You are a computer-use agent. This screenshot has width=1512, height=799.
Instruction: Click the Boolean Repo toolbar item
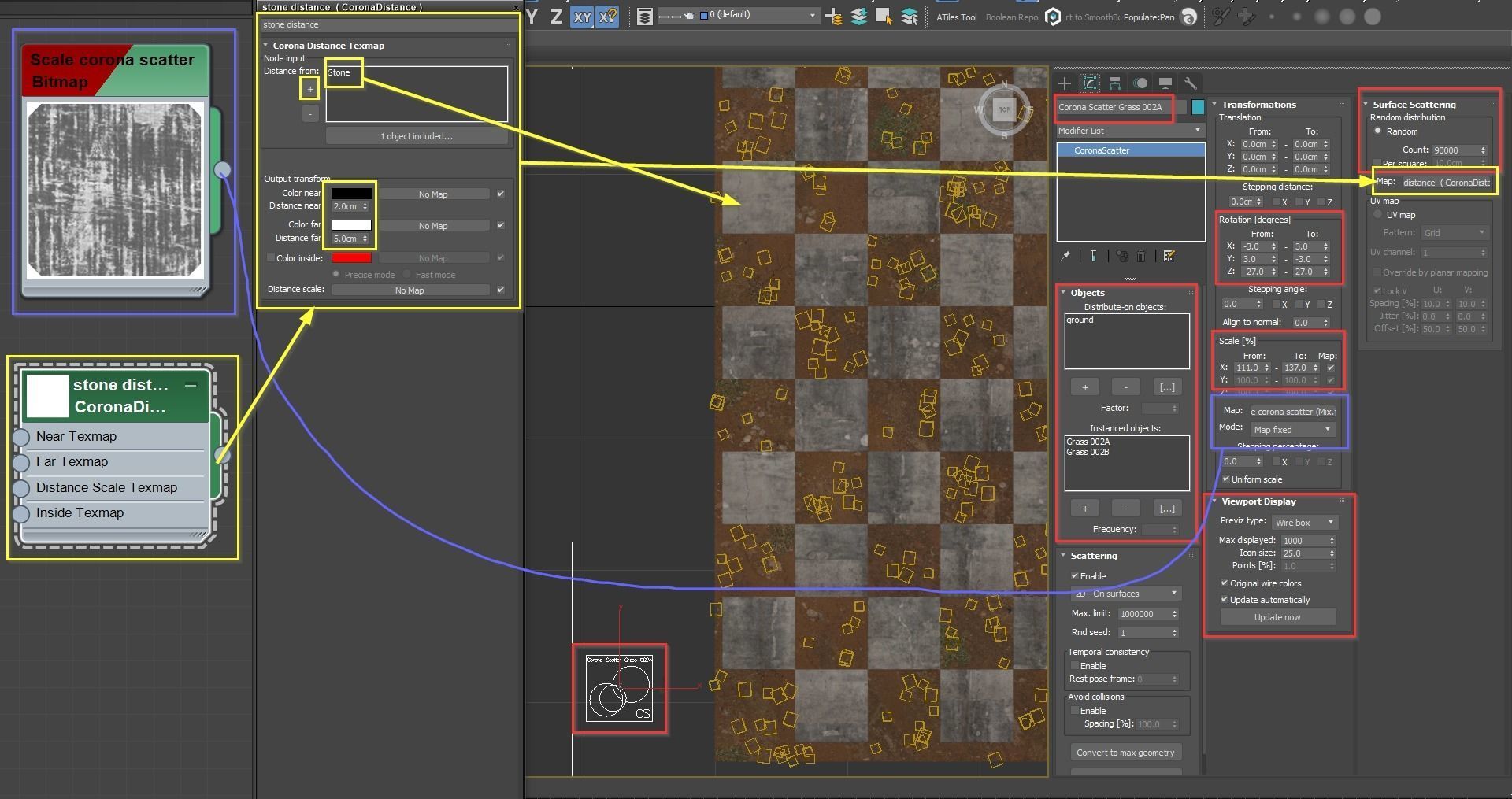point(1013,17)
